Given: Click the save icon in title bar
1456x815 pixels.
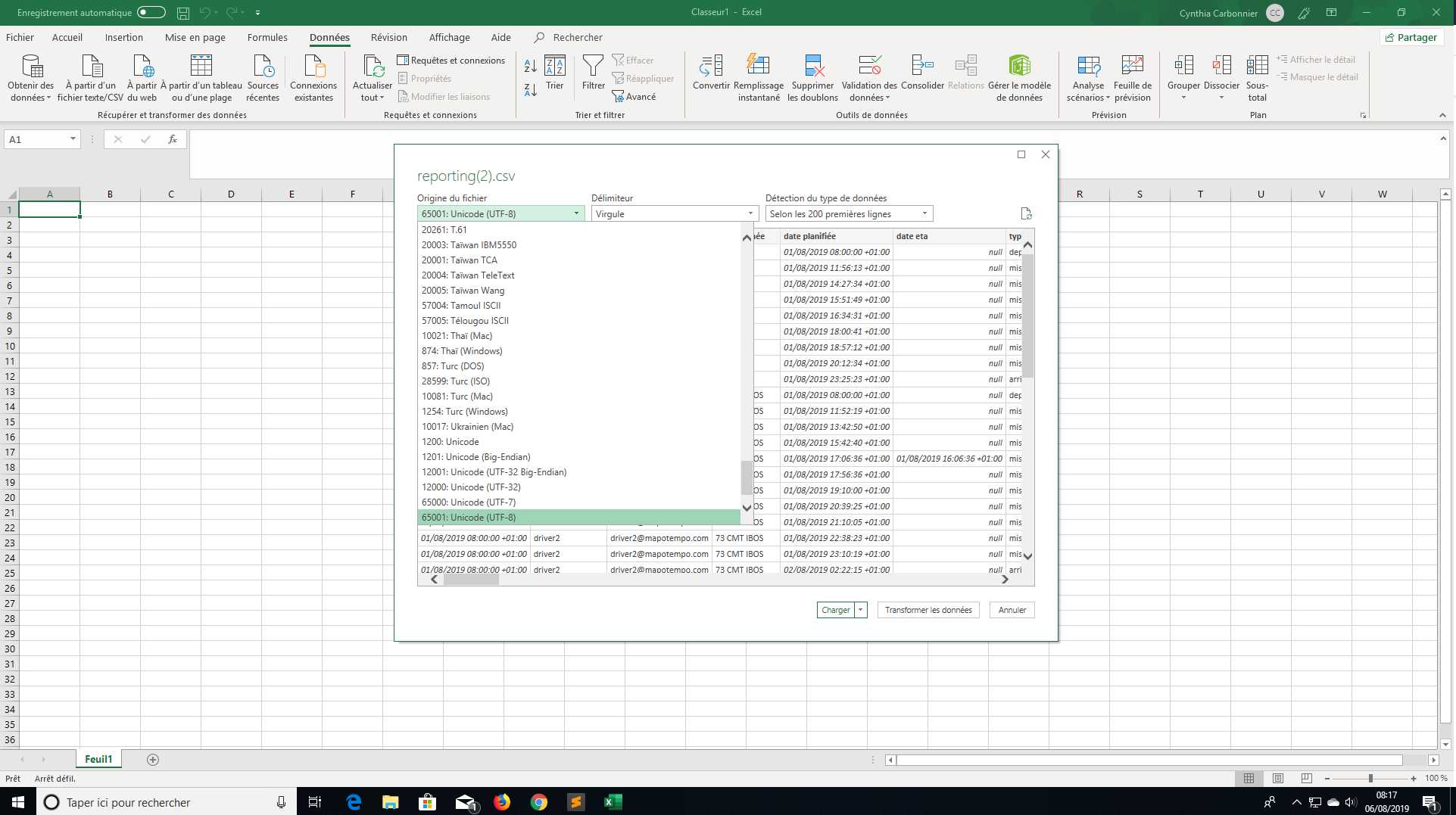Looking at the screenshot, I should click(182, 13).
